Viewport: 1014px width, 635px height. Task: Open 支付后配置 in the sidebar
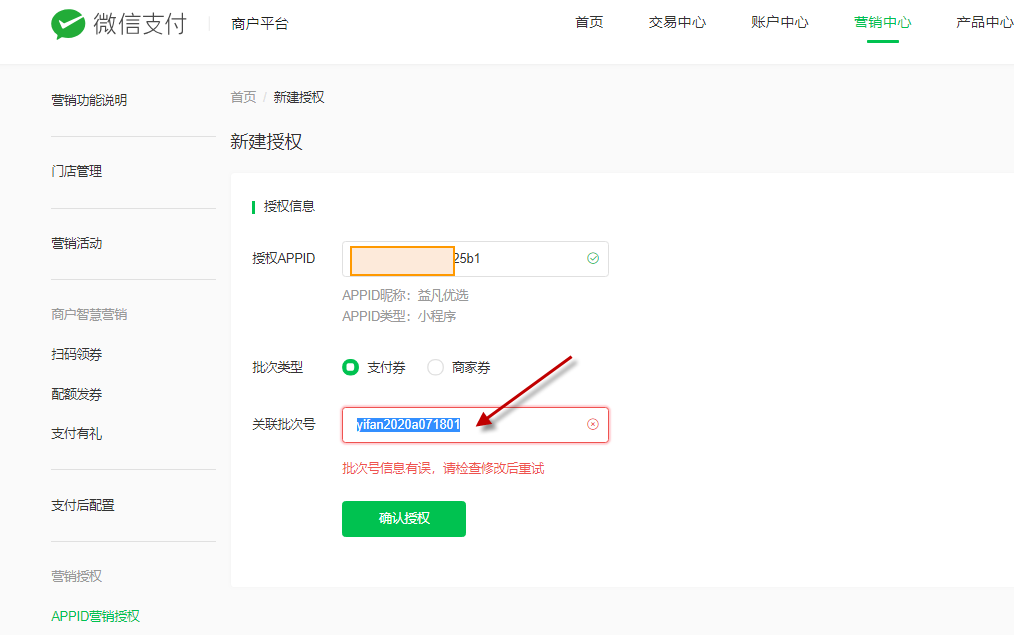click(83, 505)
